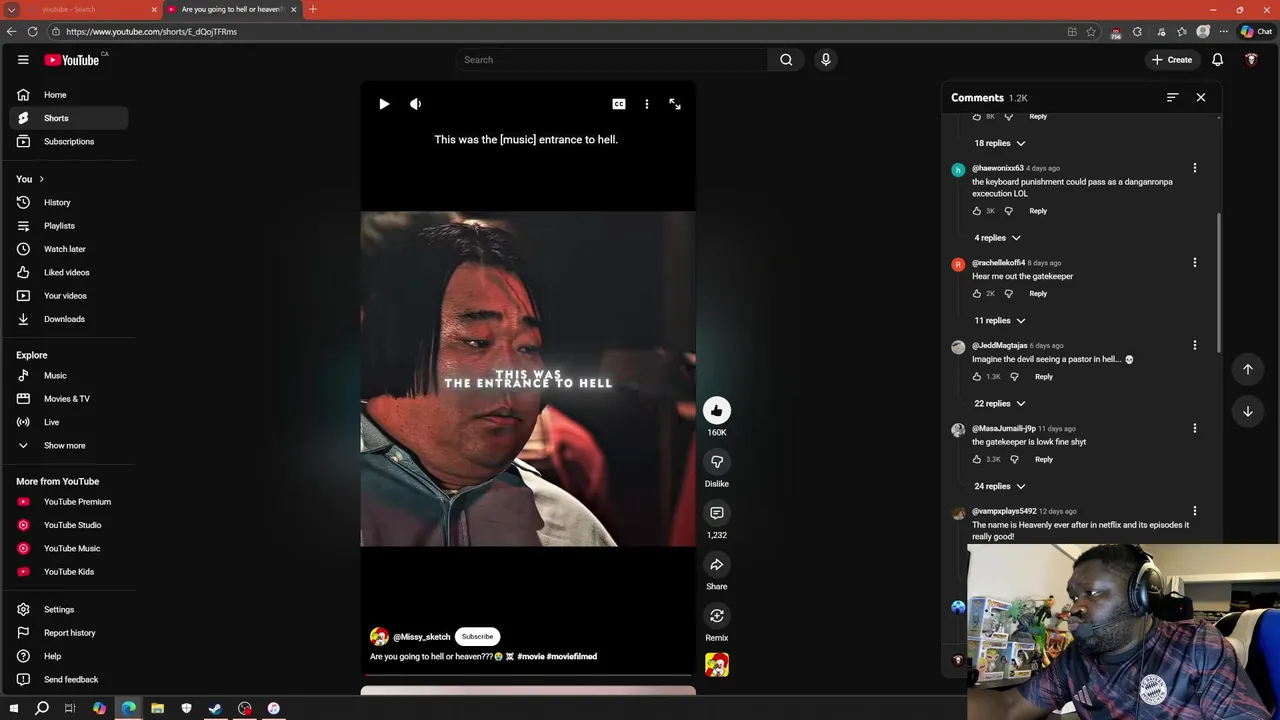
Task: Open Watch later in the sidebar
Action: coord(69,249)
